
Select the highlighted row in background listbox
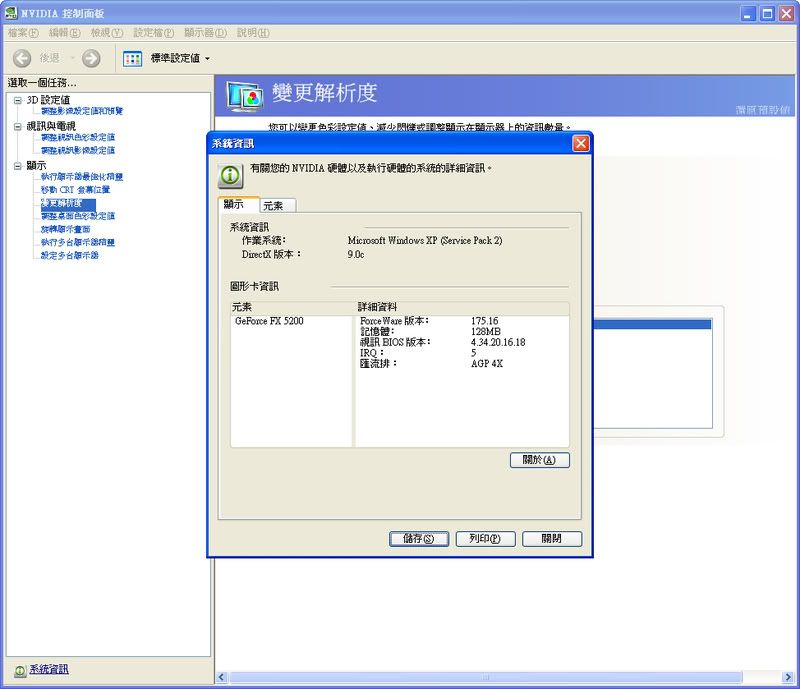coord(652,324)
